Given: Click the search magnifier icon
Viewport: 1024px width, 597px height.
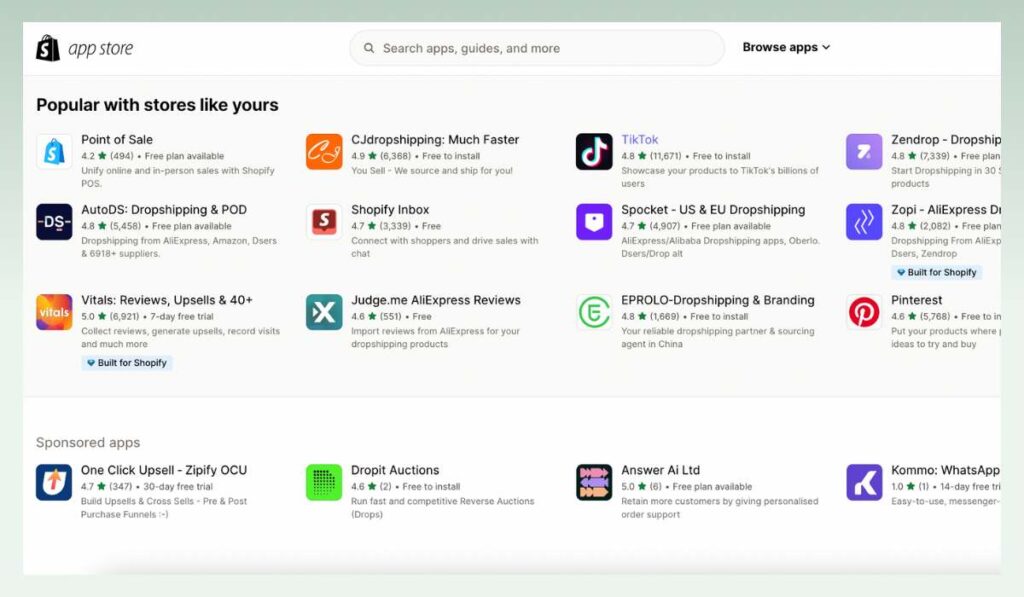Looking at the screenshot, I should (369, 48).
